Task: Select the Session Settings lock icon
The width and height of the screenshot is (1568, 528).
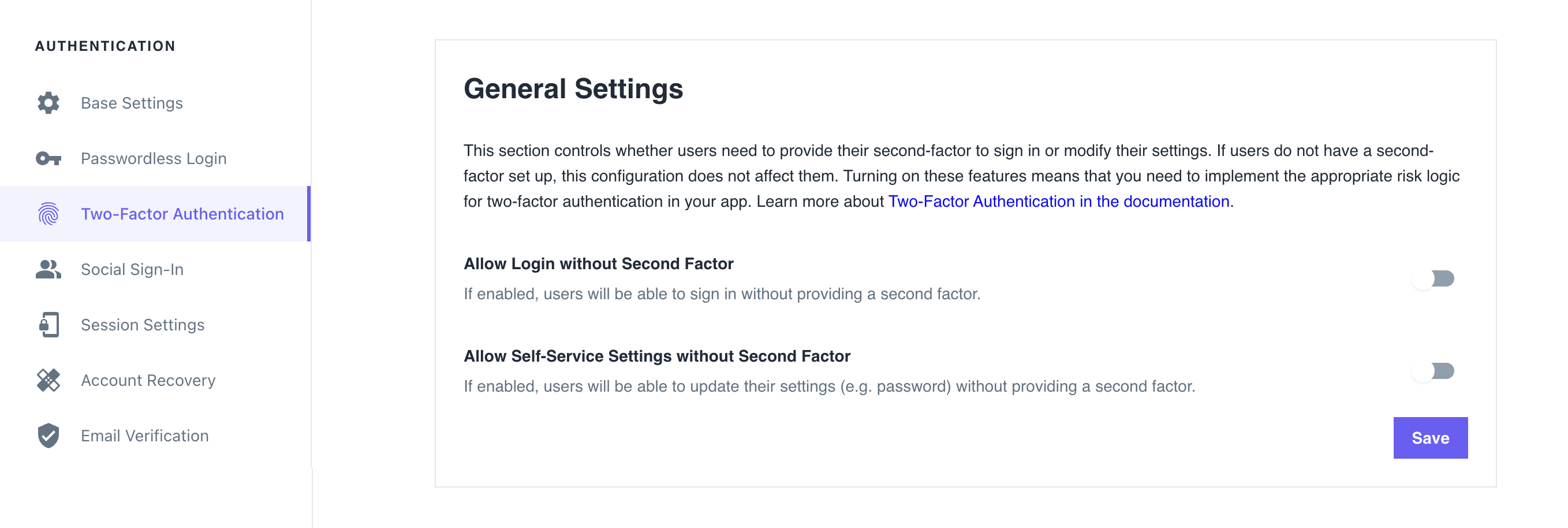Action: click(x=48, y=325)
